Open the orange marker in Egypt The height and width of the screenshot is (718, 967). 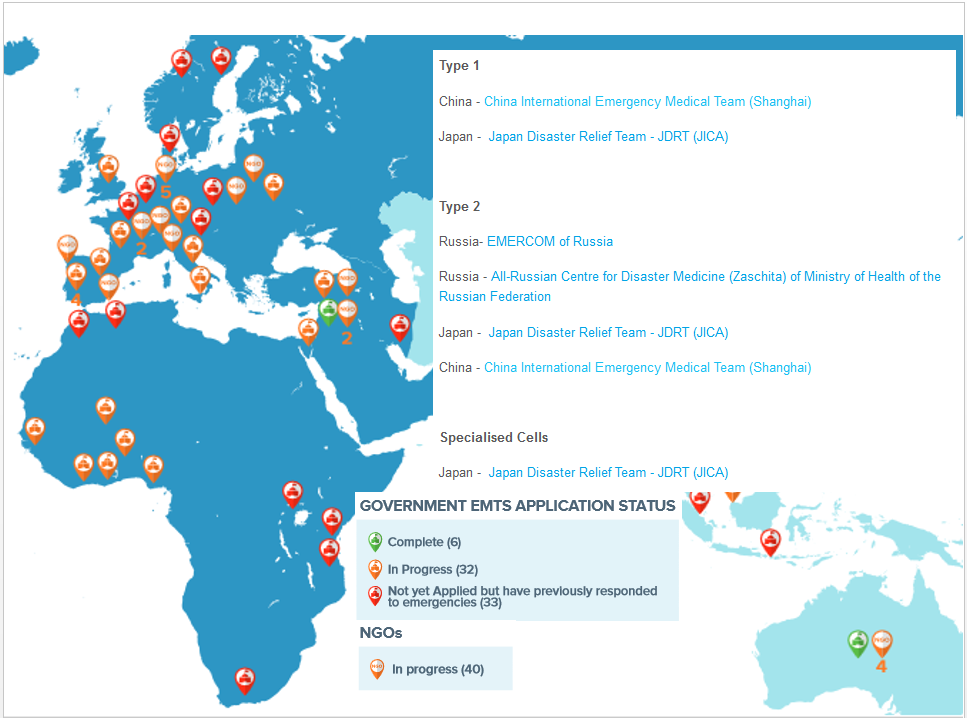click(x=308, y=331)
